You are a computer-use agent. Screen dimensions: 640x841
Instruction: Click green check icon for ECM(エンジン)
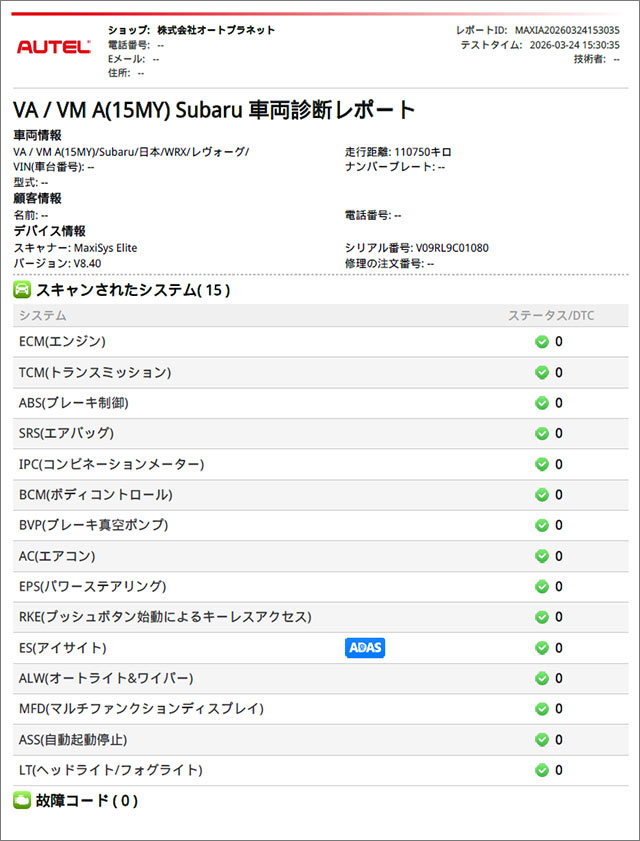click(542, 342)
